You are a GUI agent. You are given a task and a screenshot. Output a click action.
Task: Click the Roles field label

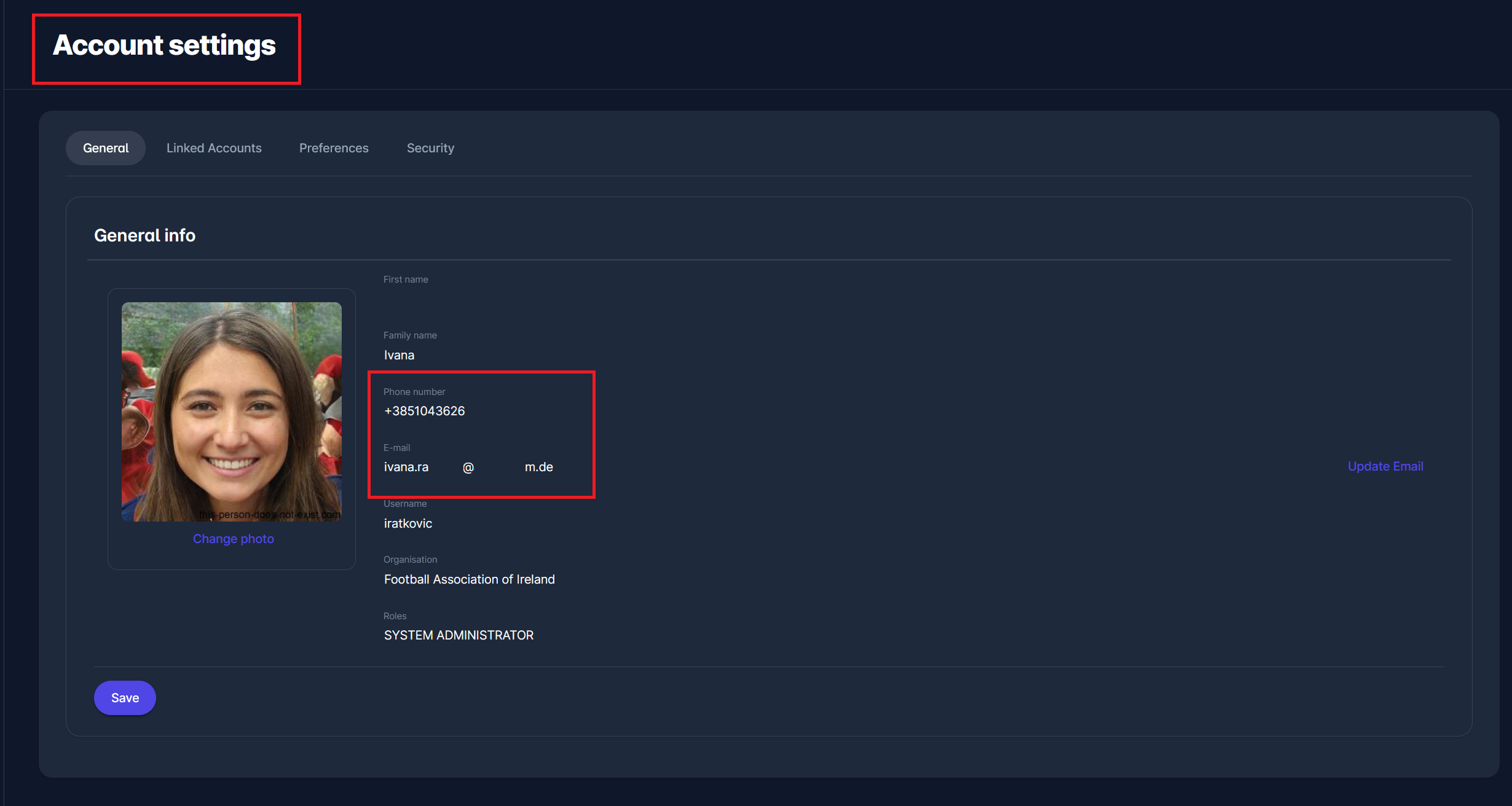(395, 616)
